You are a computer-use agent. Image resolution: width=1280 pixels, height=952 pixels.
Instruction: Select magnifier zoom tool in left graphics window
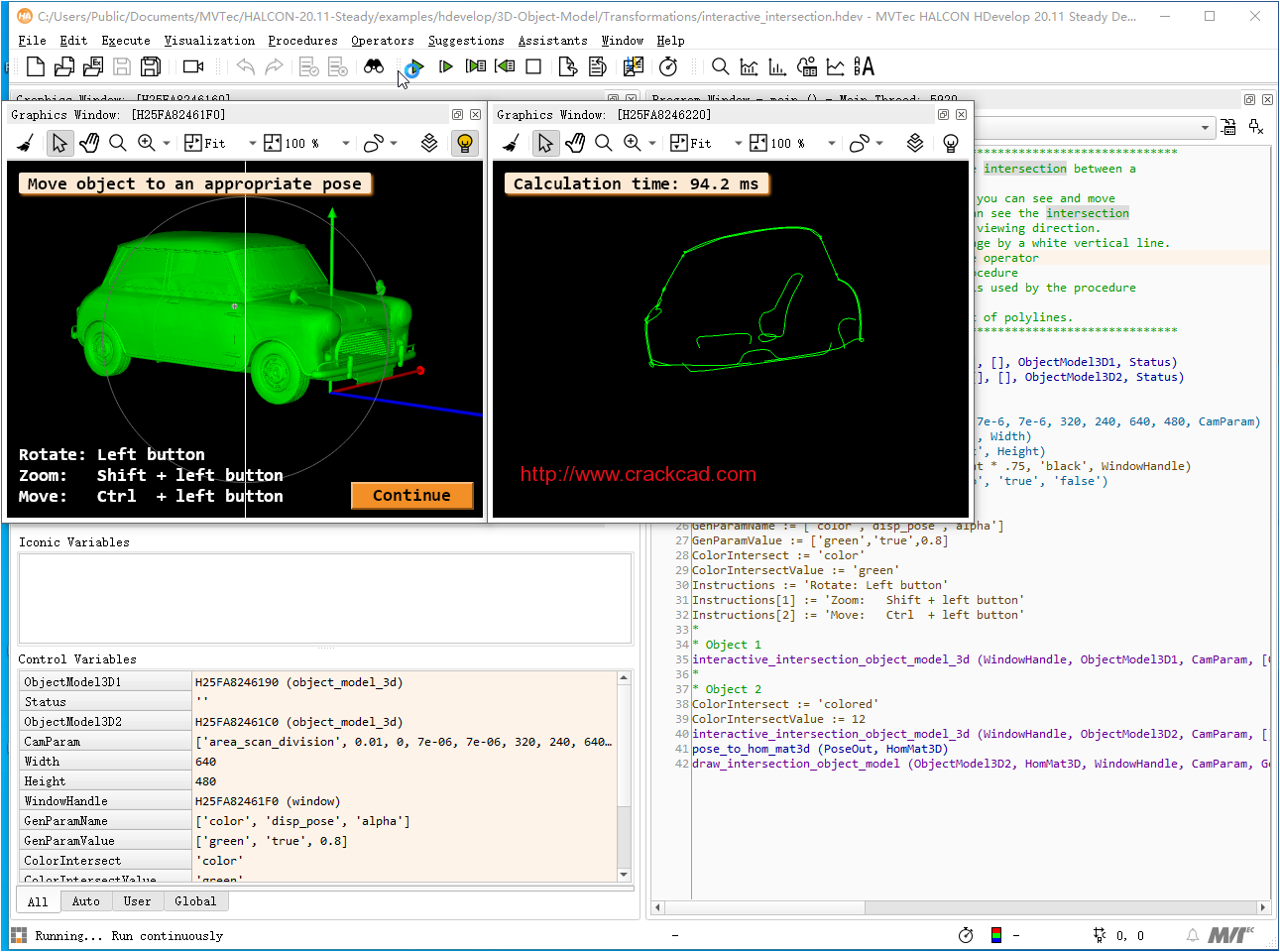click(118, 143)
